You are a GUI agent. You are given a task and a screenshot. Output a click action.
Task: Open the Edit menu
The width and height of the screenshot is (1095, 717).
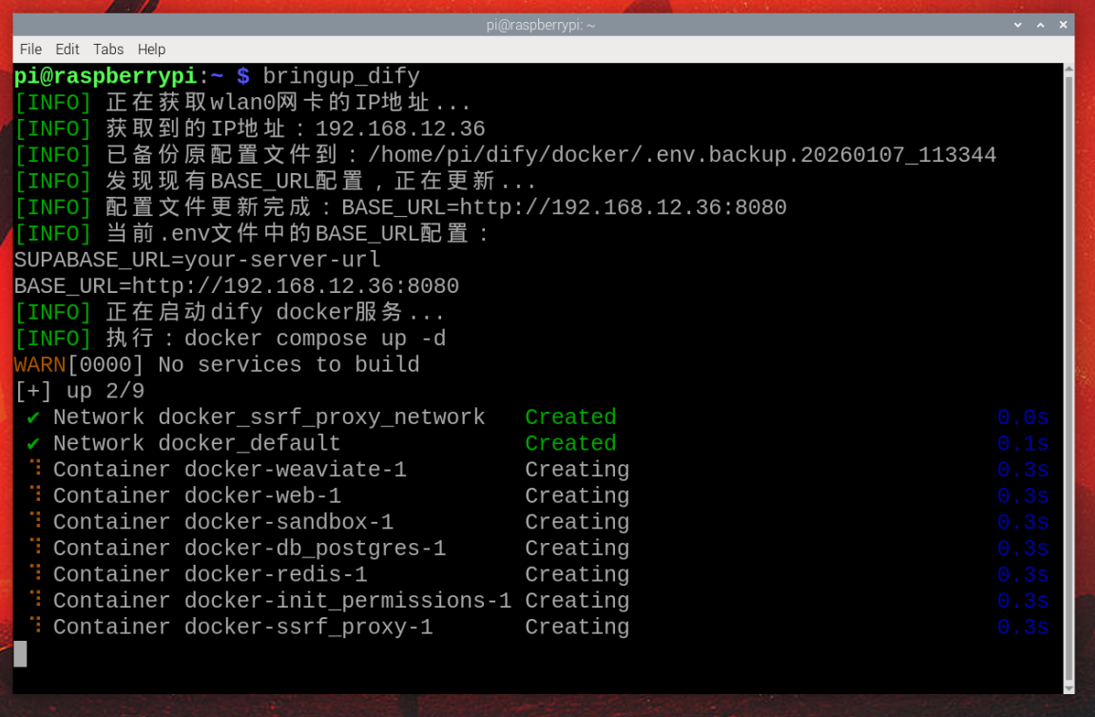(67, 50)
